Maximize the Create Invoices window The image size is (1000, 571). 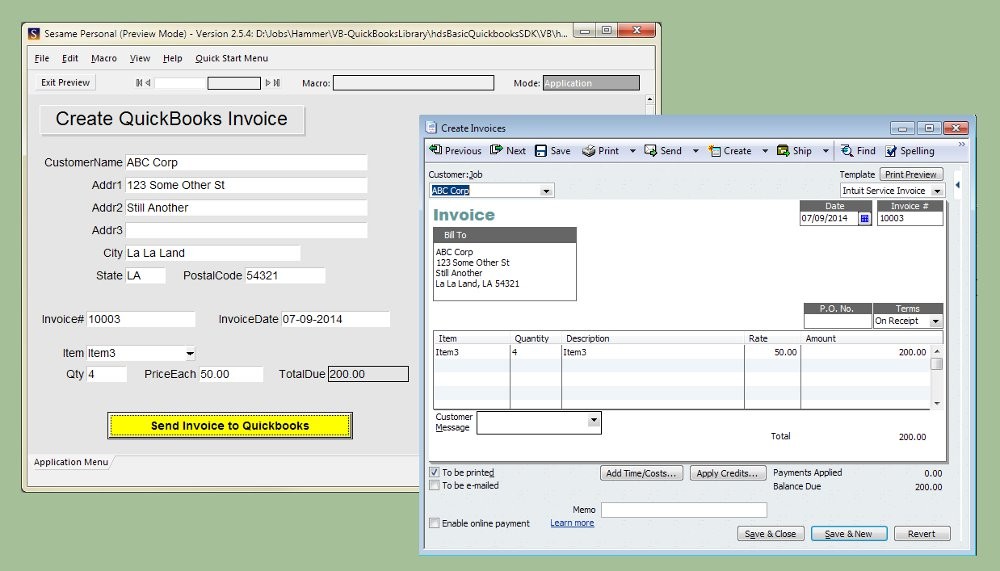coord(929,128)
